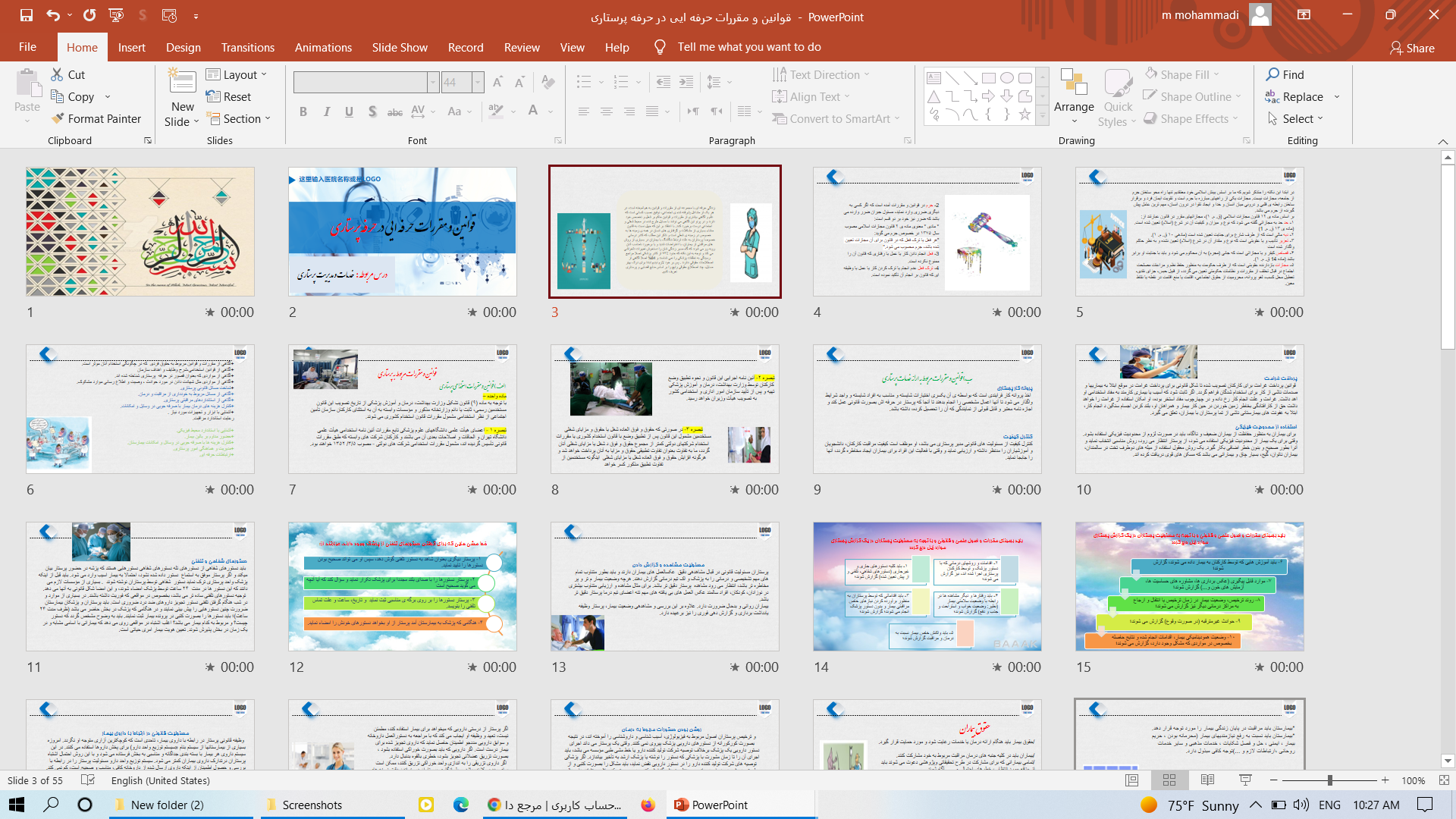This screenshot has width=1456, height=819.
Task: Start Slide Show from status bar icon
Action: pos(1245,780)
